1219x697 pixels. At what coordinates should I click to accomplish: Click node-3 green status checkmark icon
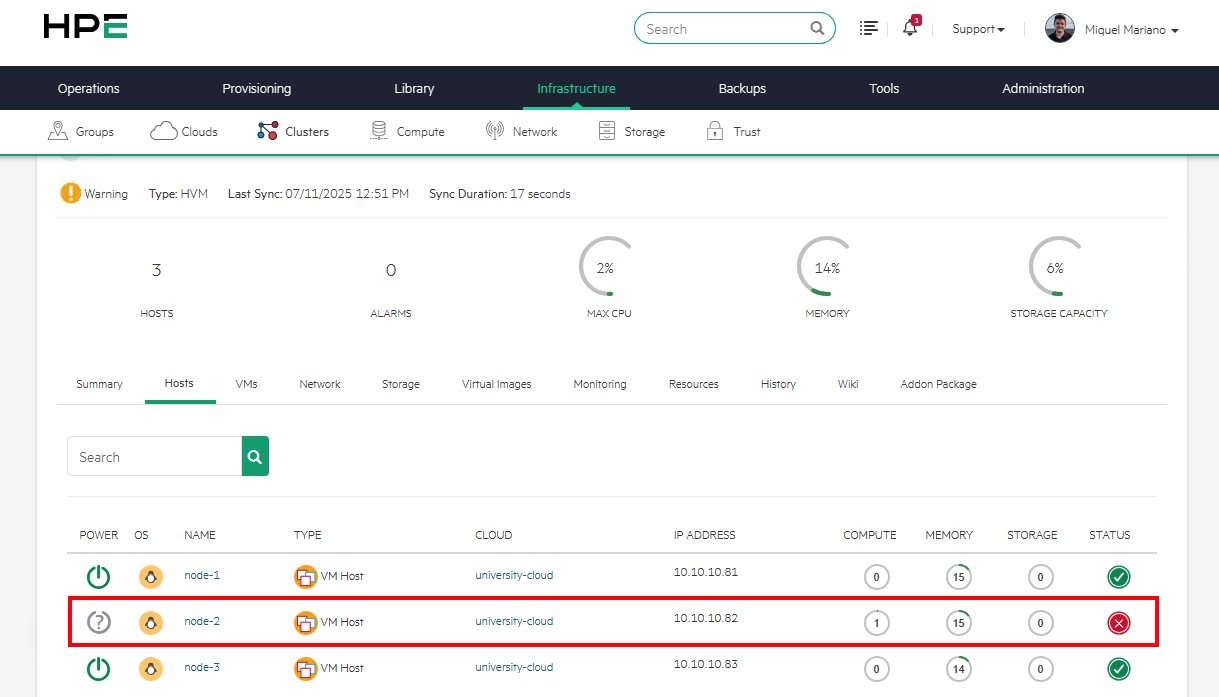click(1118, 668)
